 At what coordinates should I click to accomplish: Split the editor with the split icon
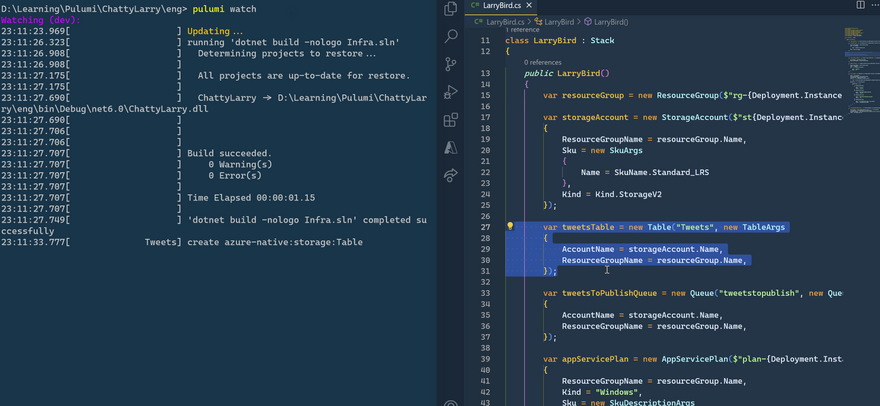[x=860, y=5]
